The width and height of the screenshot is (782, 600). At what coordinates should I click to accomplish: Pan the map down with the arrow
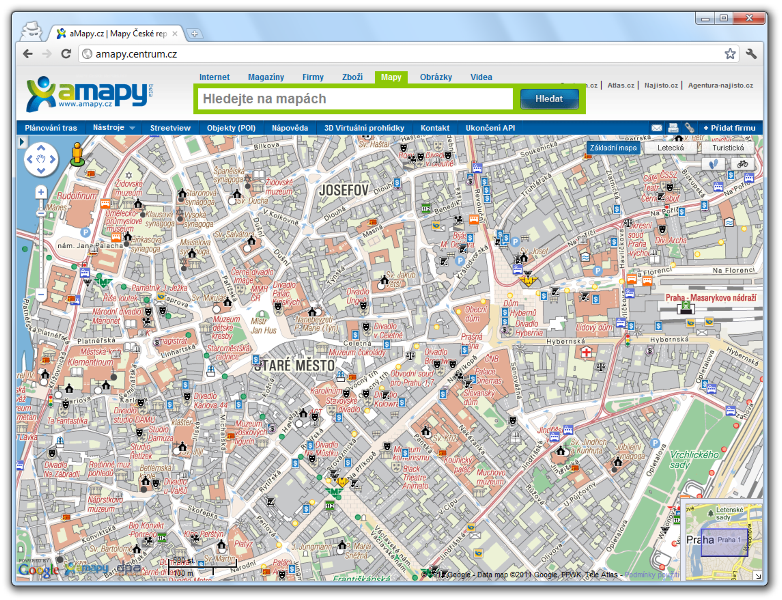(41, 171)
